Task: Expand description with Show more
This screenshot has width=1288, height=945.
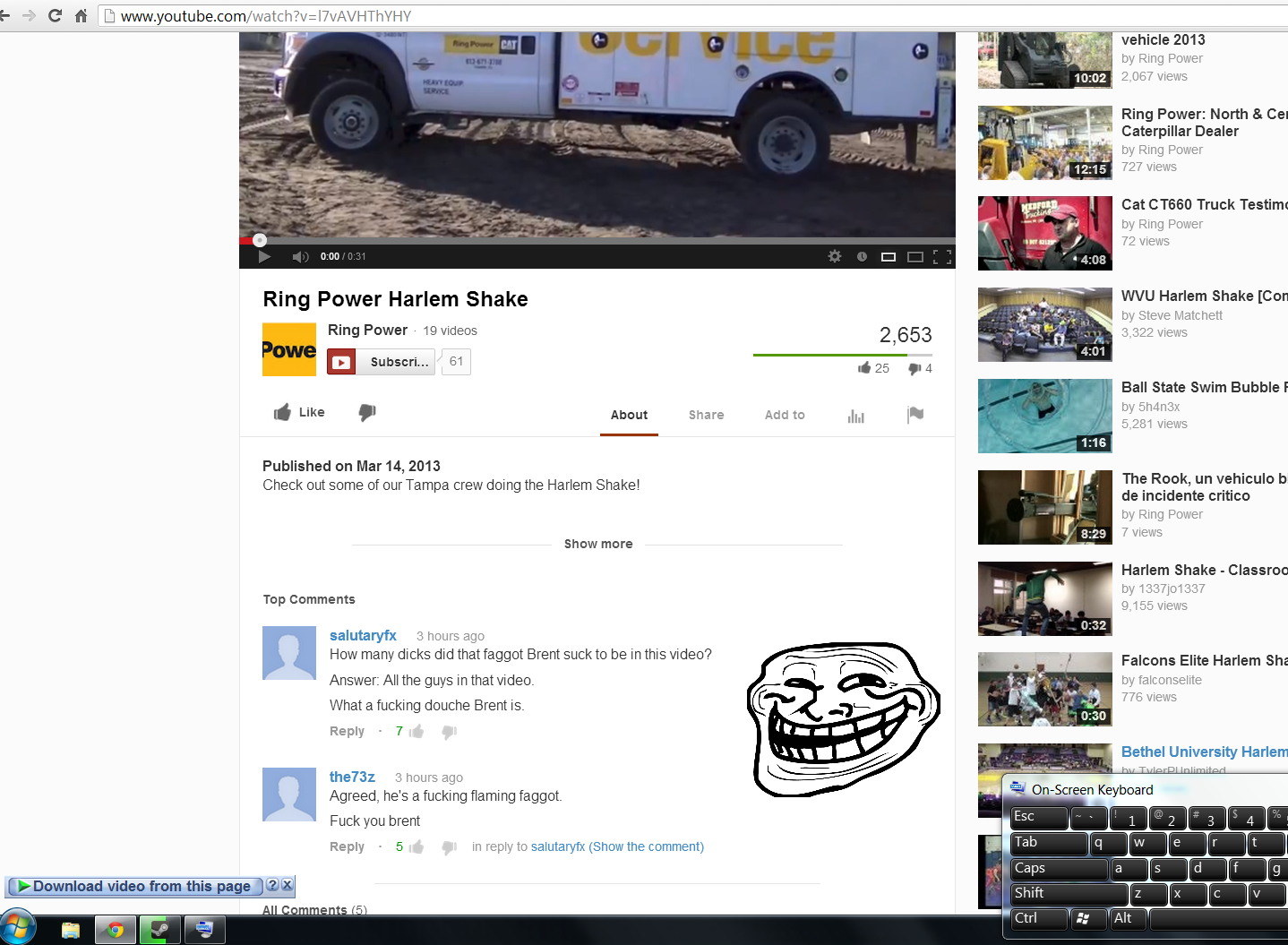Action: coord(598,544)
